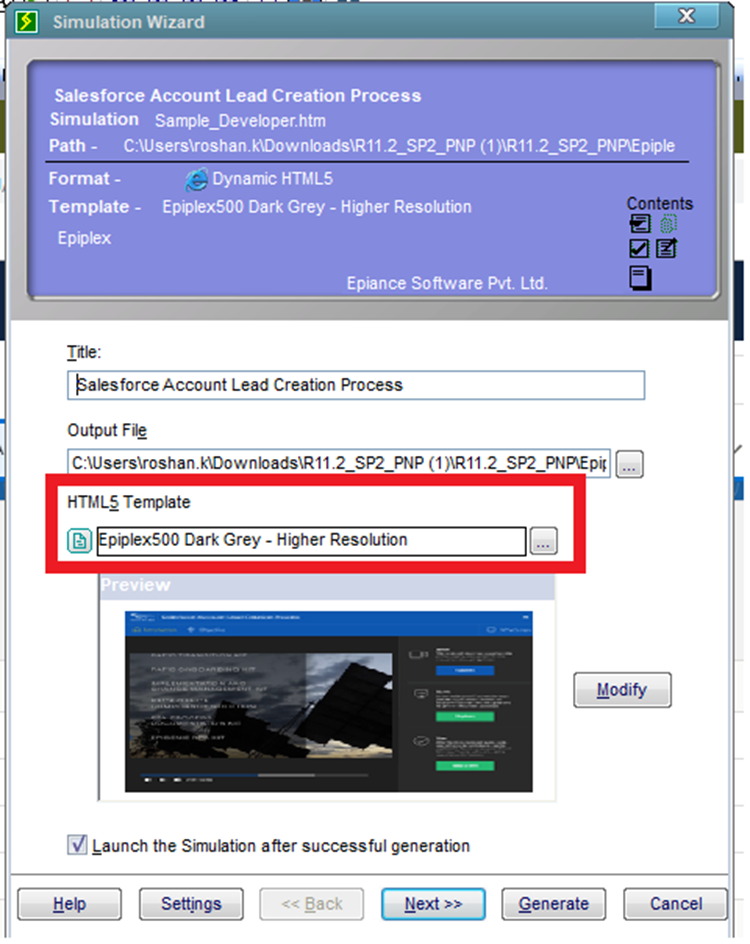Click the page document Contents icon
This screenshot has width=750, height=944.
[x=640, y=278]
